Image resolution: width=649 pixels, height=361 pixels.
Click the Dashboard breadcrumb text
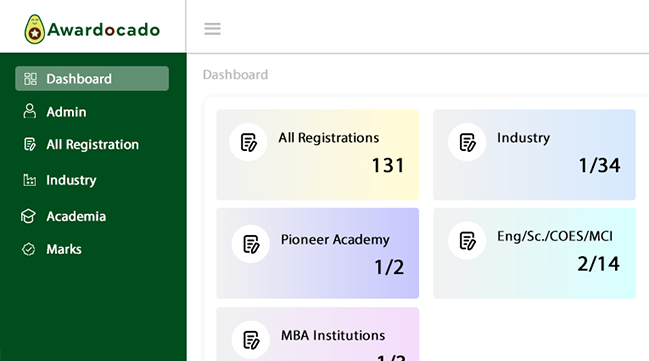pos(235,75)
